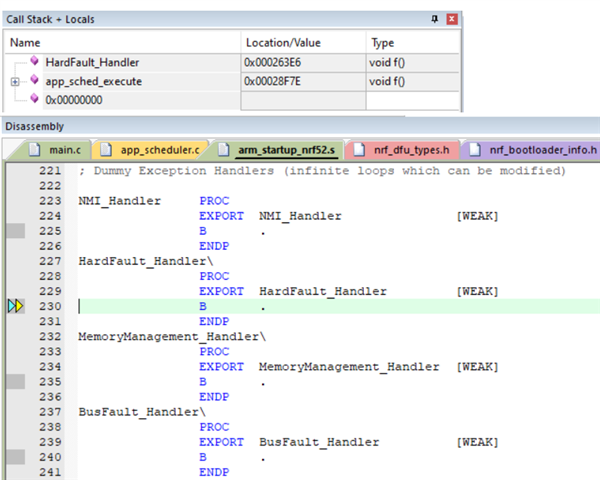Viewport: 600px width, 480px height.
Task: Open the app_scheduler.c tab
Action: pos(159,150)
